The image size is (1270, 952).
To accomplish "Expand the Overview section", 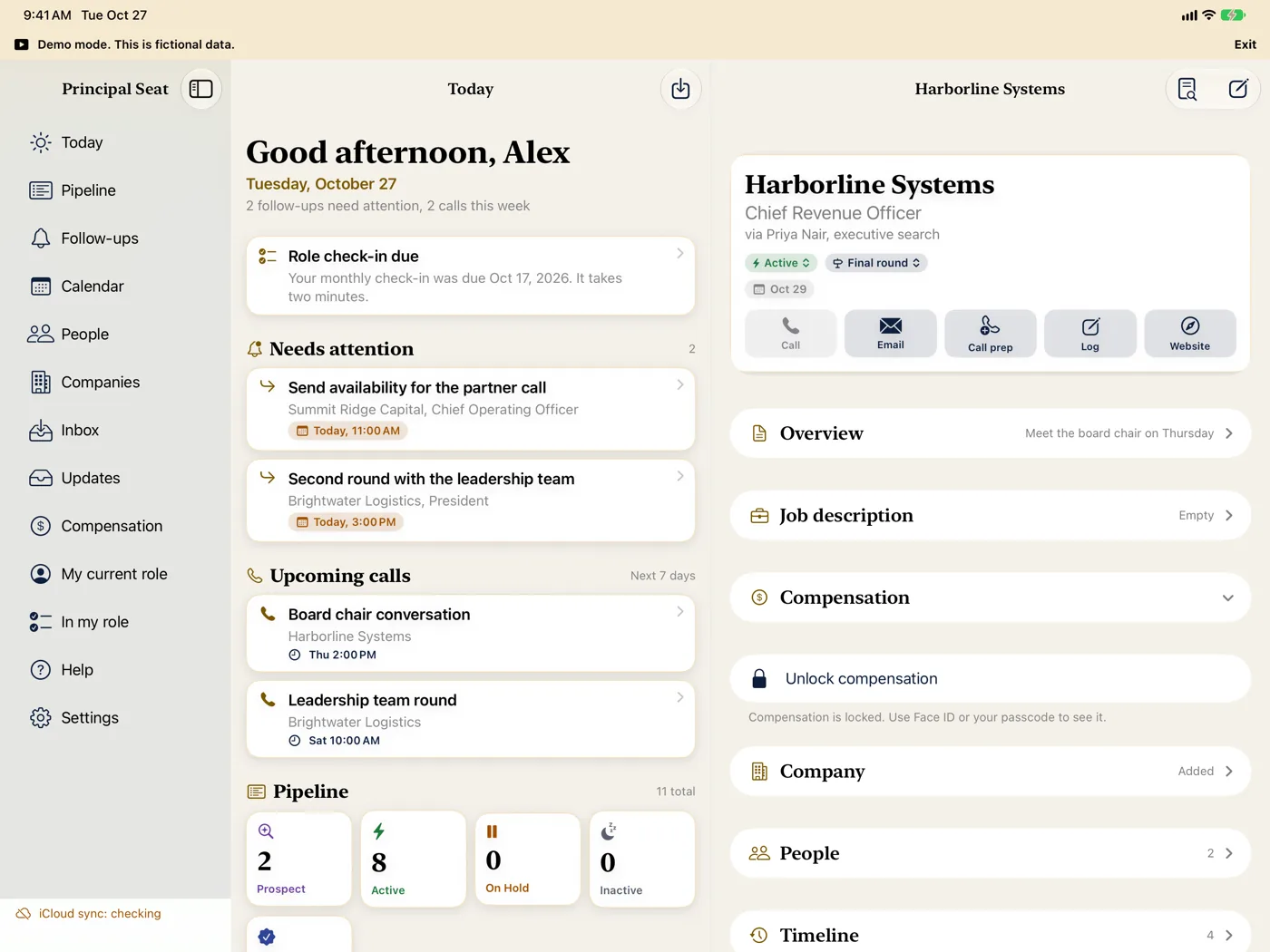I will click(991, 433).
